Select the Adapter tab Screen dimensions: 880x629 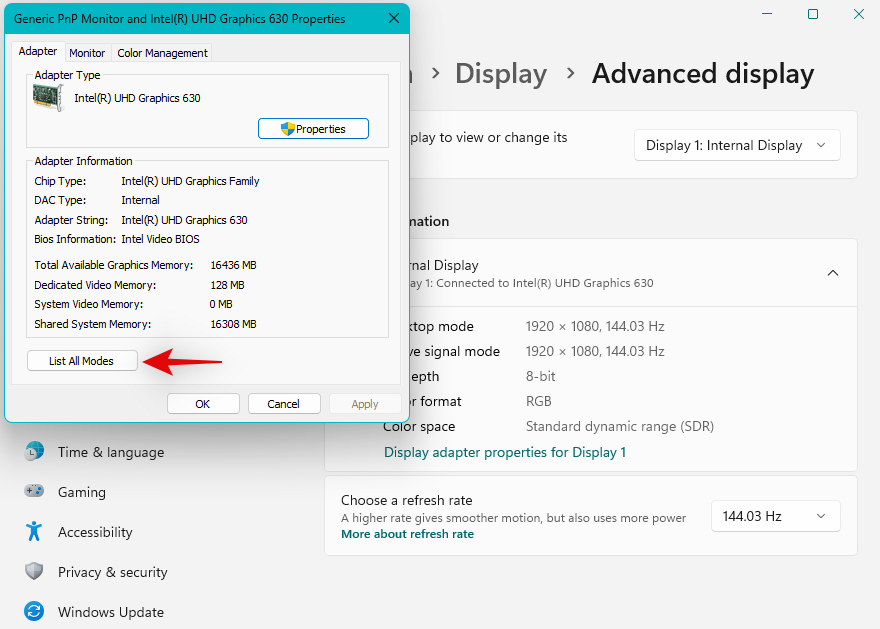point(38,51)
